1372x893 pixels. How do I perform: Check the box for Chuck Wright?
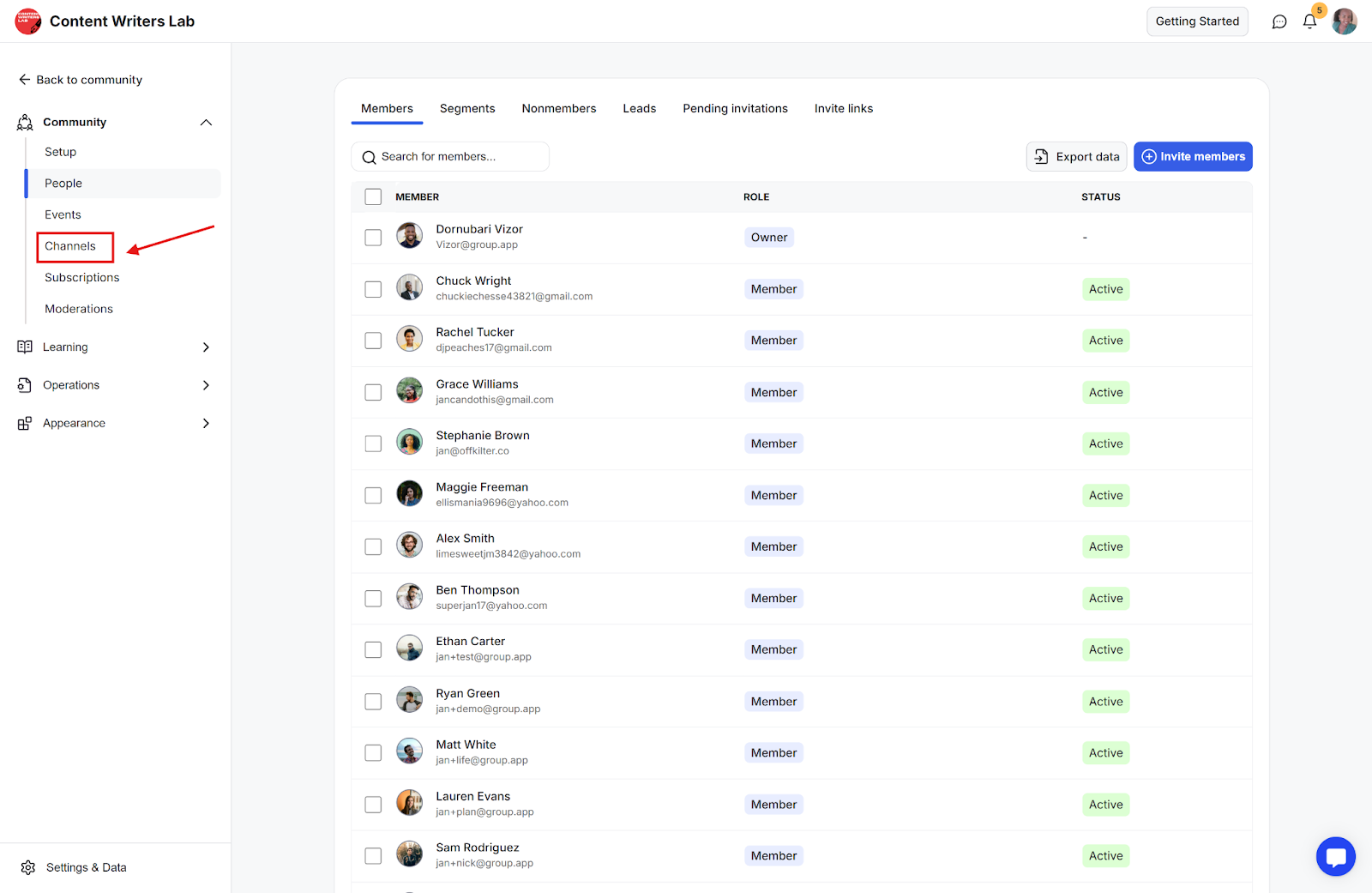click(373, 289)
